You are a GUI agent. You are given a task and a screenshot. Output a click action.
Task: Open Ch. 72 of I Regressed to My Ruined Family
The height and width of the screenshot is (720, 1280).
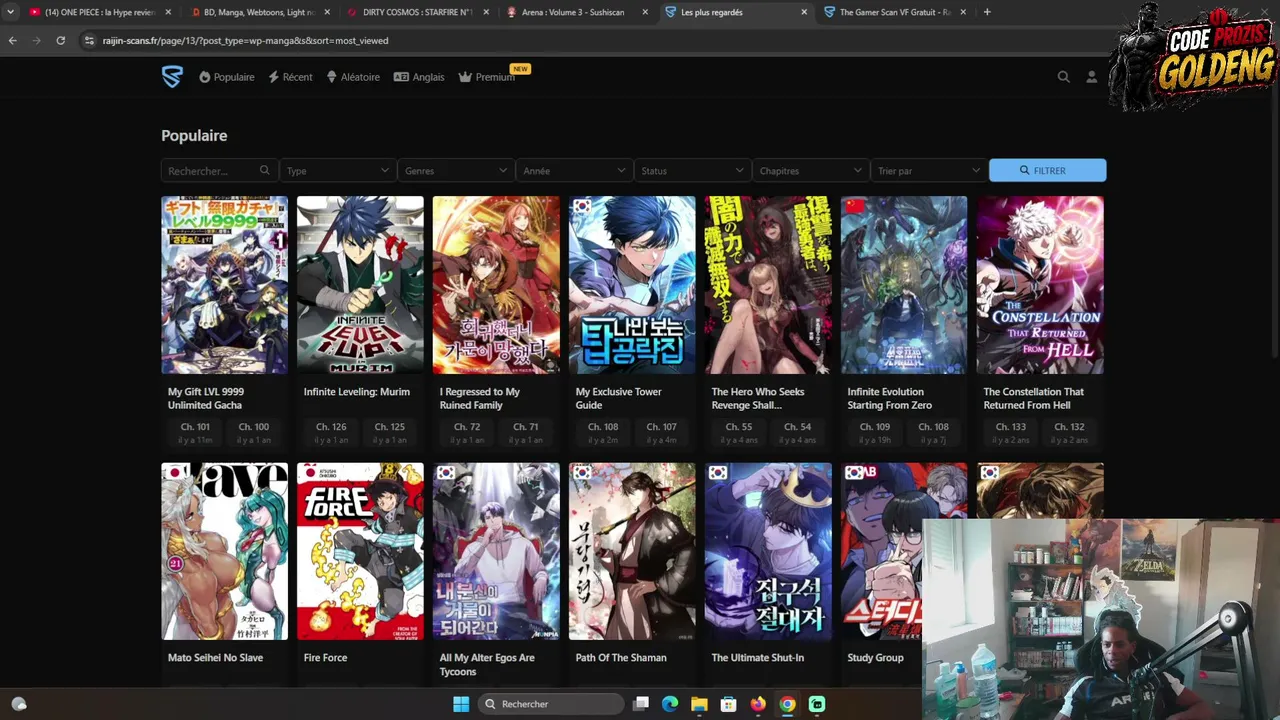pos(467,432)
